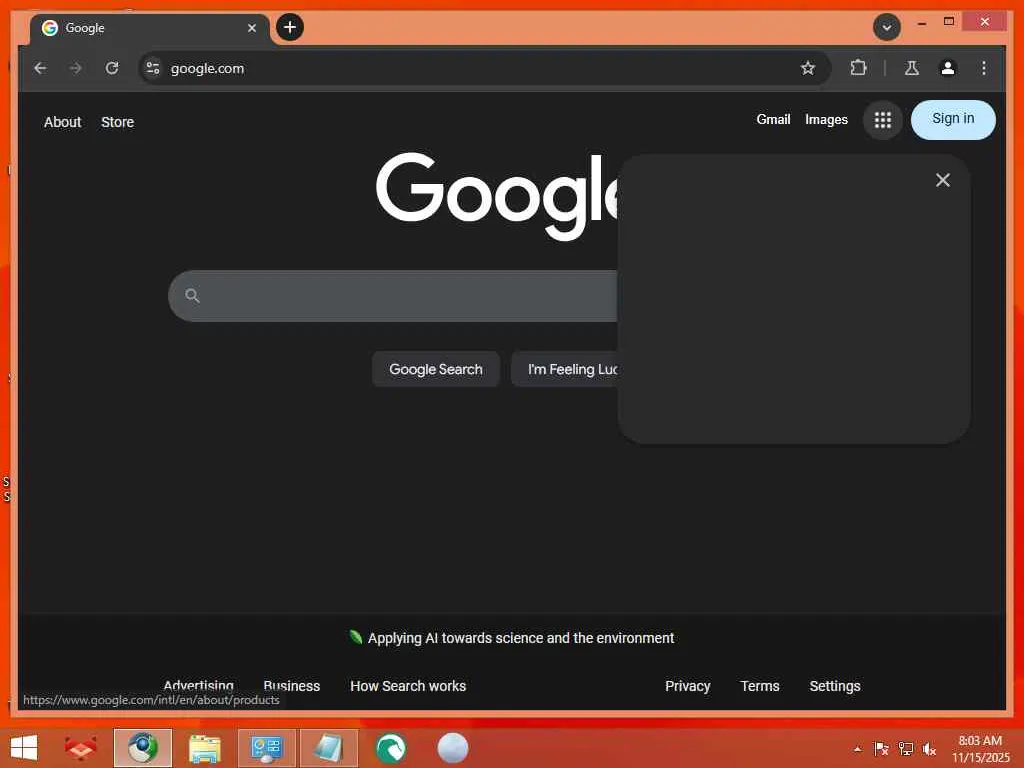Image resolution: width=1024 pixels, height=768 pixels.
Task: Open Chrome's three-dot menu
Action: point(984,68)
